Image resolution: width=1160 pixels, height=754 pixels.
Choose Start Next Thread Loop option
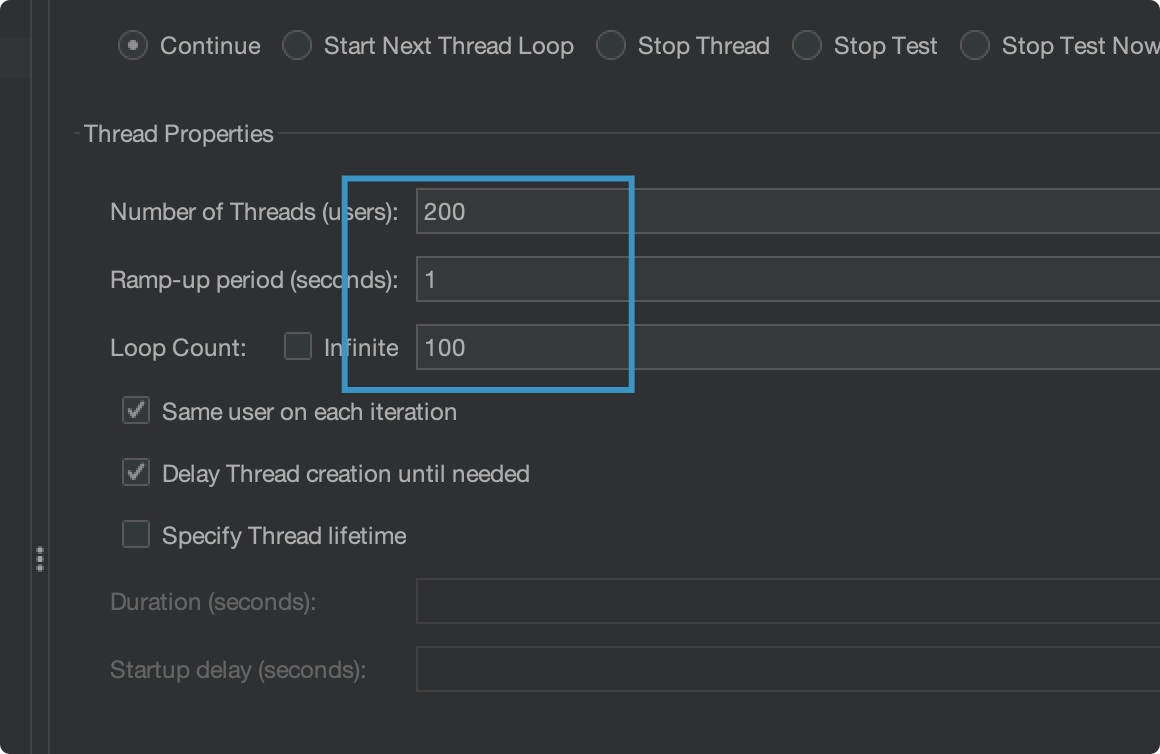(297, 46)
